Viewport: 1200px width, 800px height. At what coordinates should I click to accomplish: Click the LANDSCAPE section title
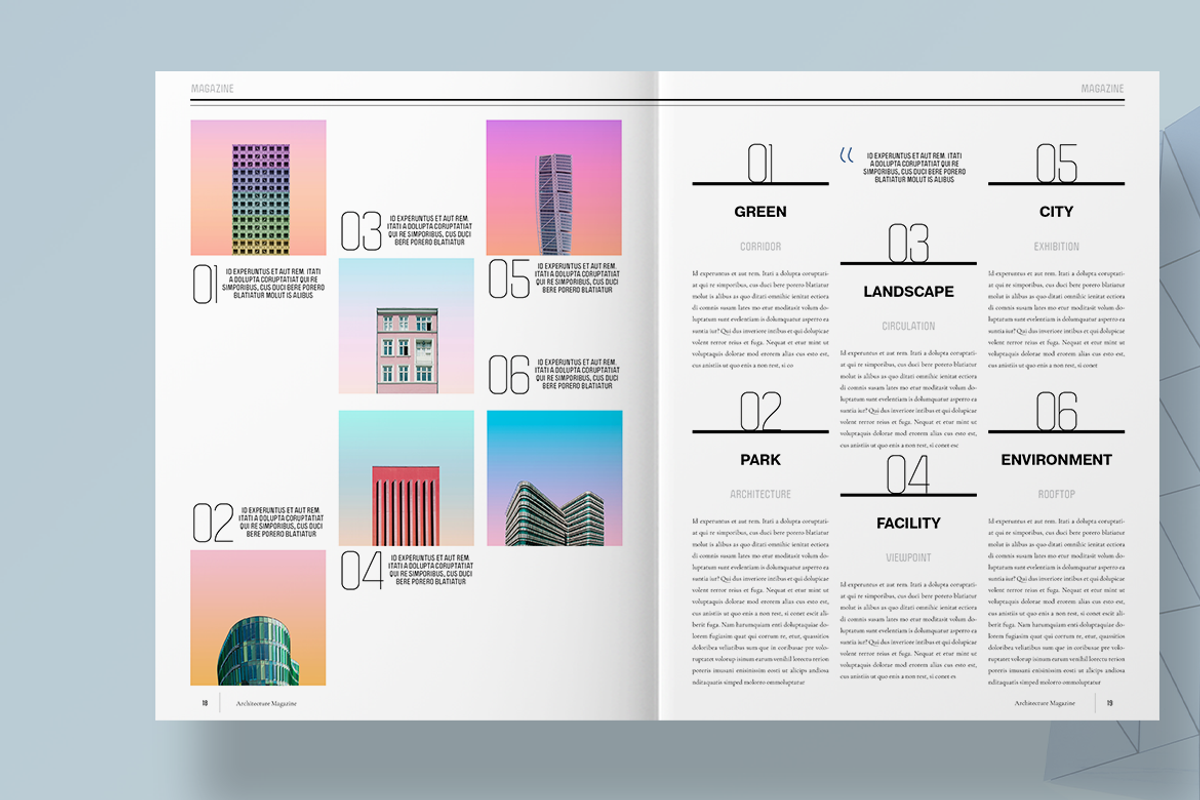[908, 292]
